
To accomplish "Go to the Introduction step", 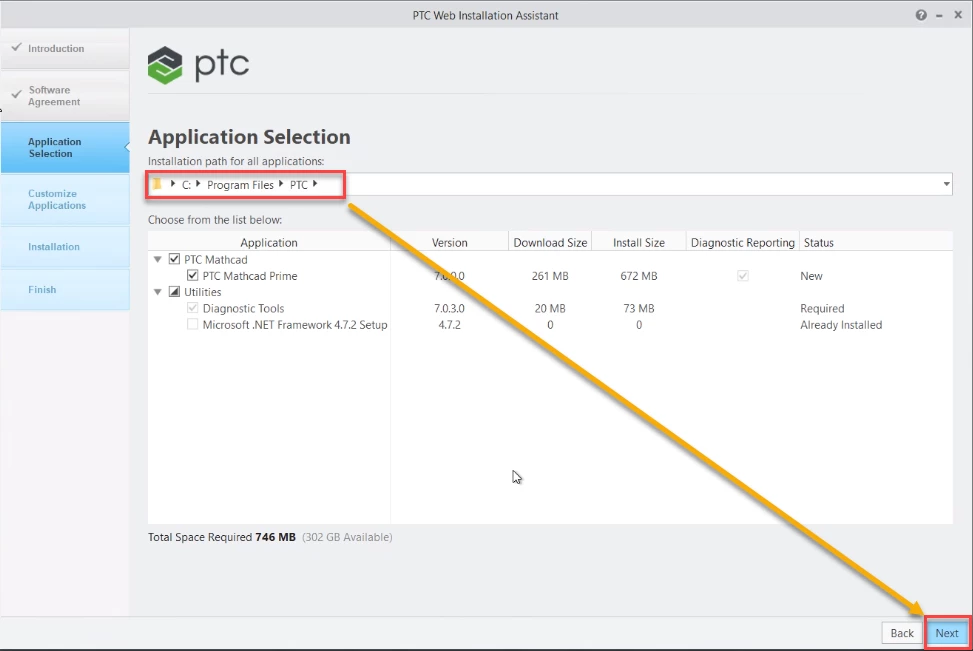I will coord(65,48).
